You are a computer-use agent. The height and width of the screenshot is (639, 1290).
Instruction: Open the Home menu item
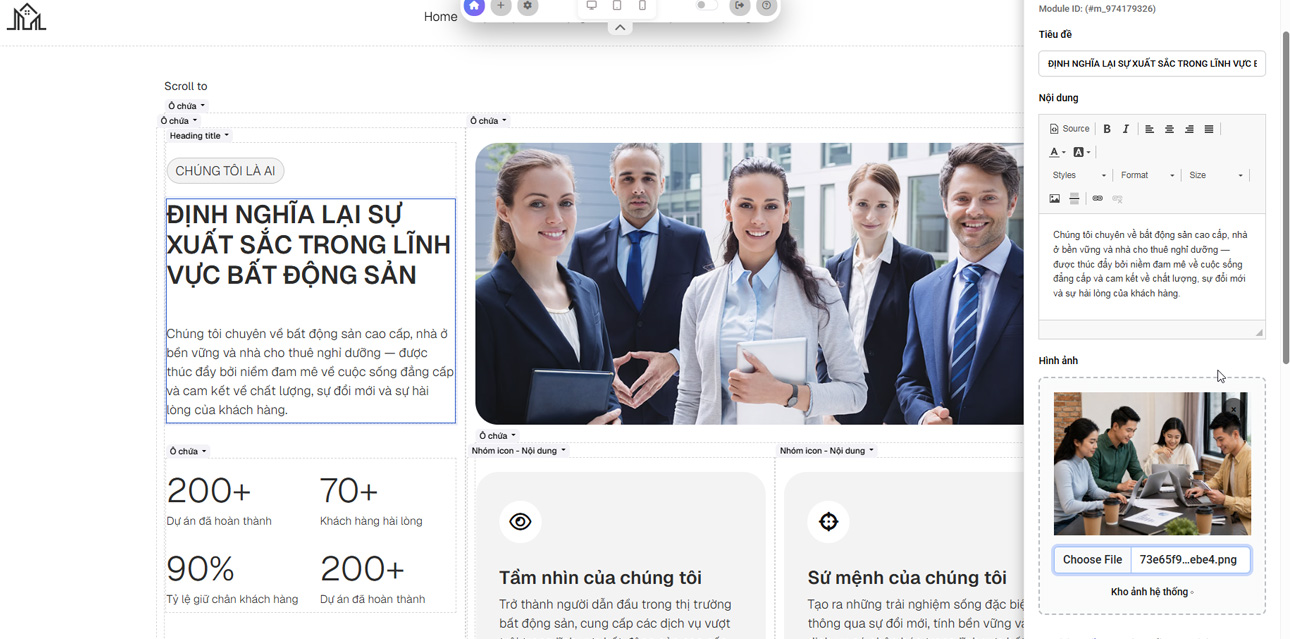point(440,17)
